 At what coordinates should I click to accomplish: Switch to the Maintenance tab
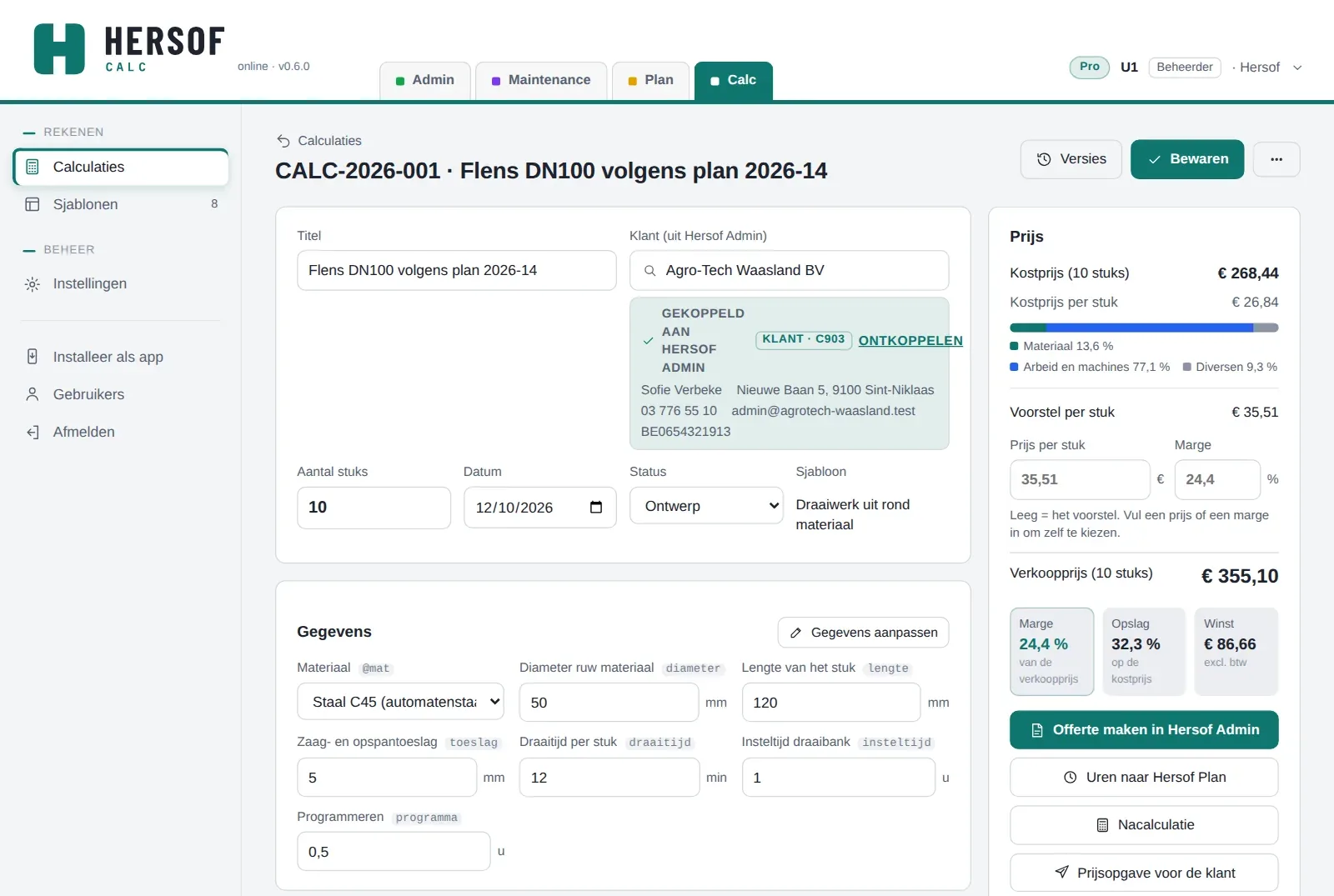coord(541,81)
